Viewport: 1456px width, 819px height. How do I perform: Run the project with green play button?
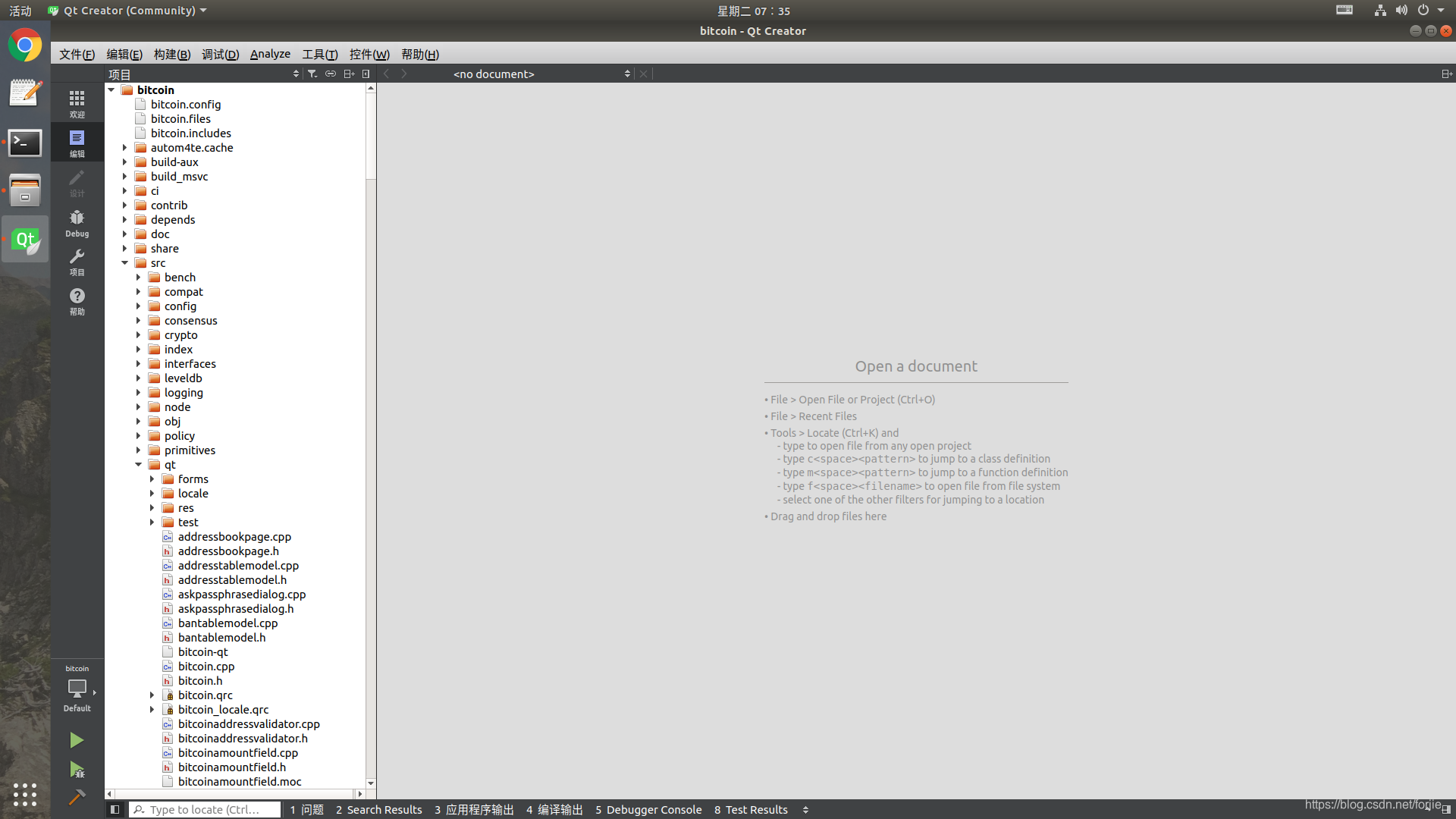pyautogui.click(x=77, y=739)
